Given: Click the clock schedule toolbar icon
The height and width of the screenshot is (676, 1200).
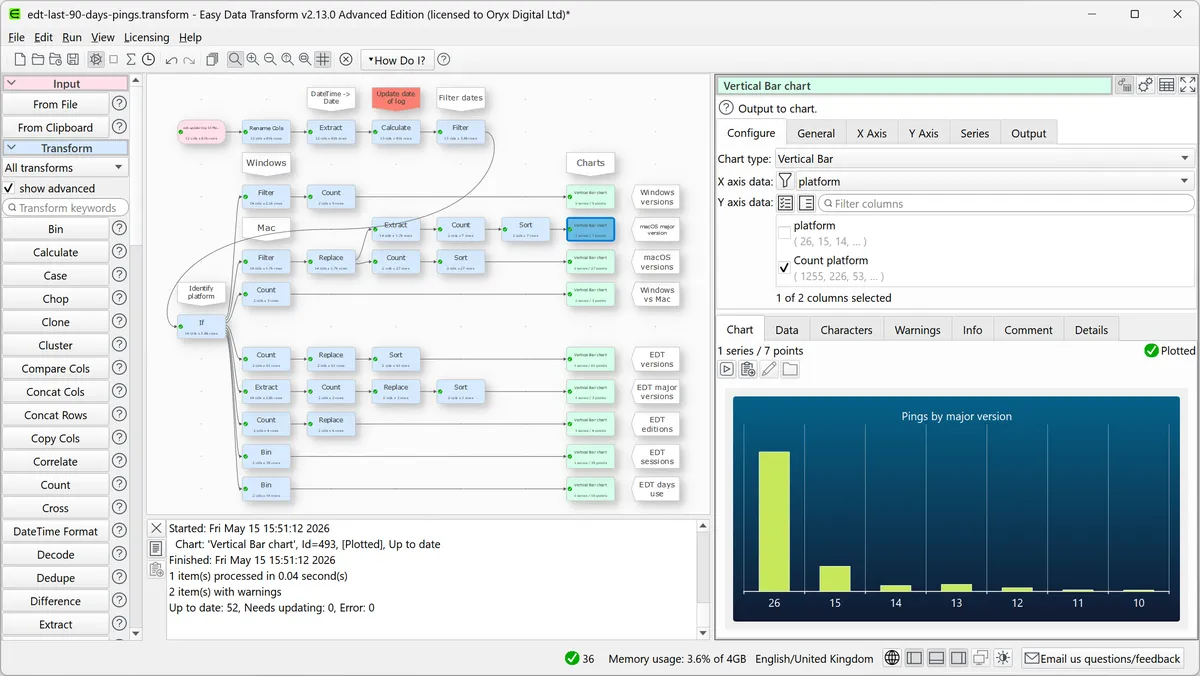Looking at the screenshot, I should click(x=148, y=60).
